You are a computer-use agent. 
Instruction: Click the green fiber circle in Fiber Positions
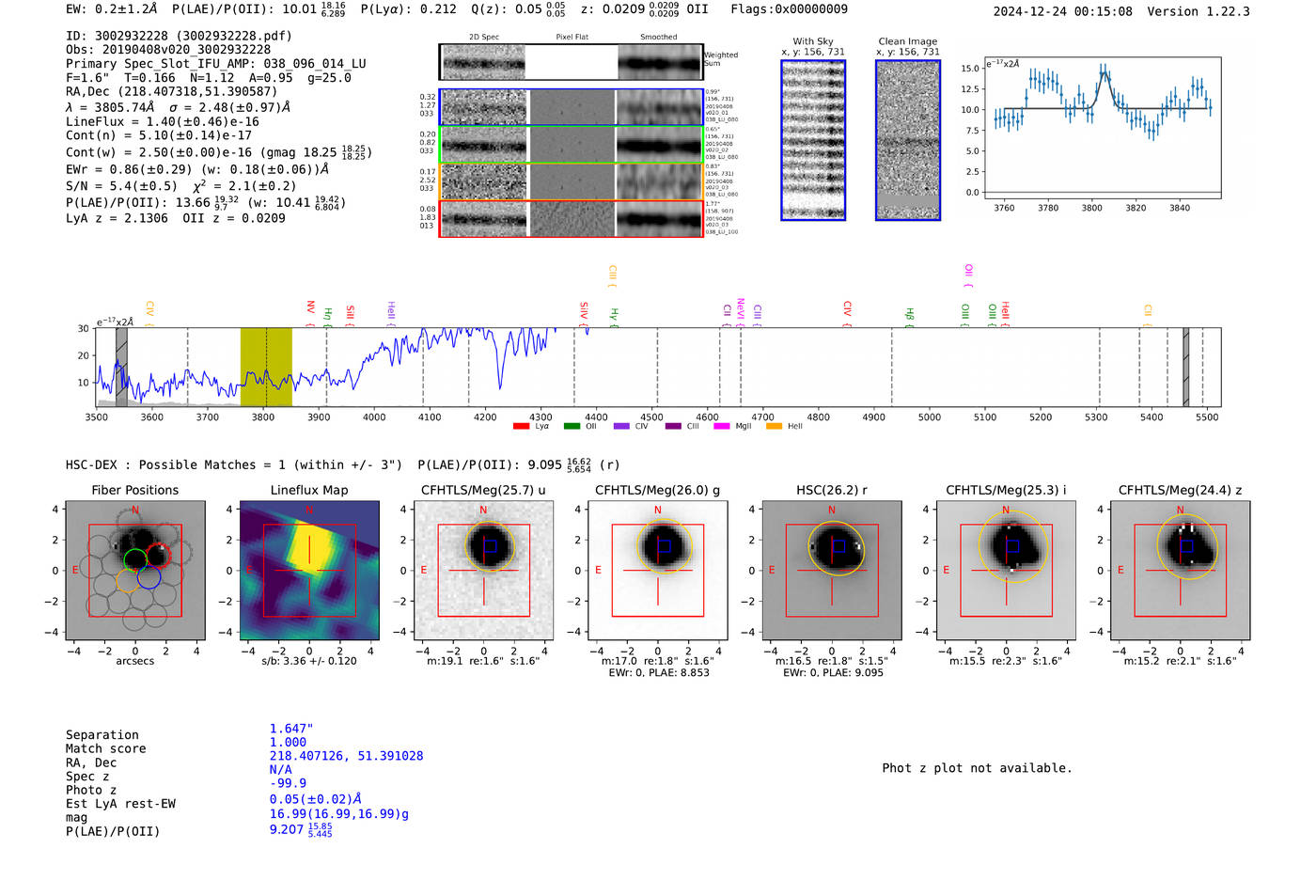[x=135, y=560]
